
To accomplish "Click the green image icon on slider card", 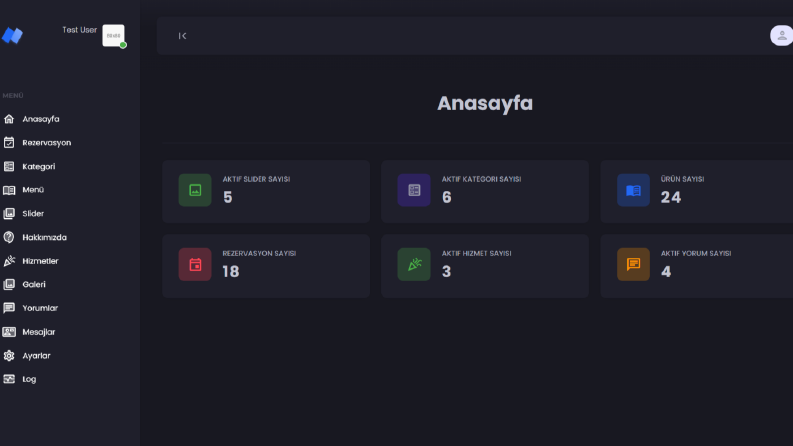I will coord(195,190).
